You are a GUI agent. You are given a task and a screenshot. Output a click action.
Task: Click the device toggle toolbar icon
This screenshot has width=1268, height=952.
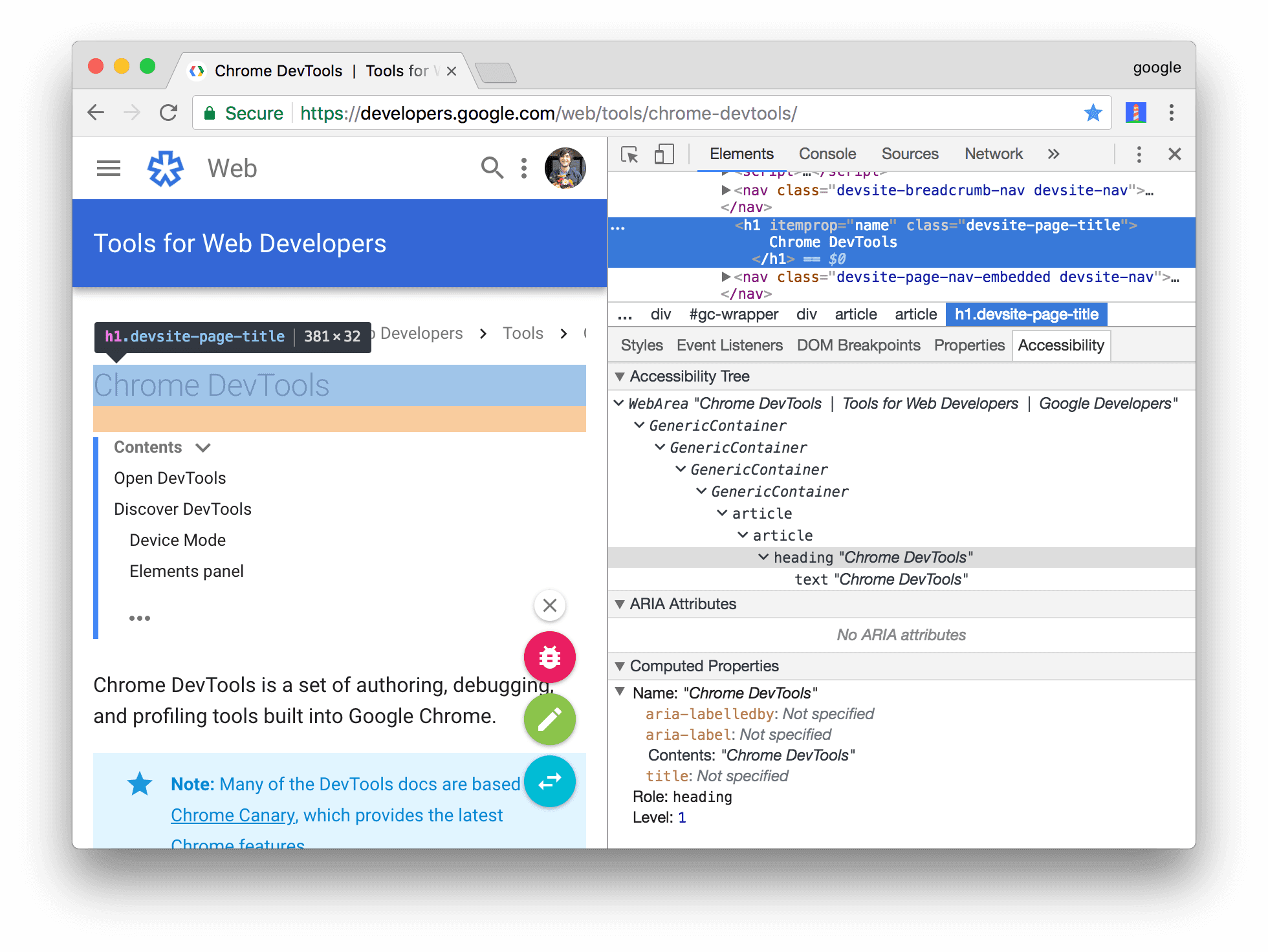[660, 155]
